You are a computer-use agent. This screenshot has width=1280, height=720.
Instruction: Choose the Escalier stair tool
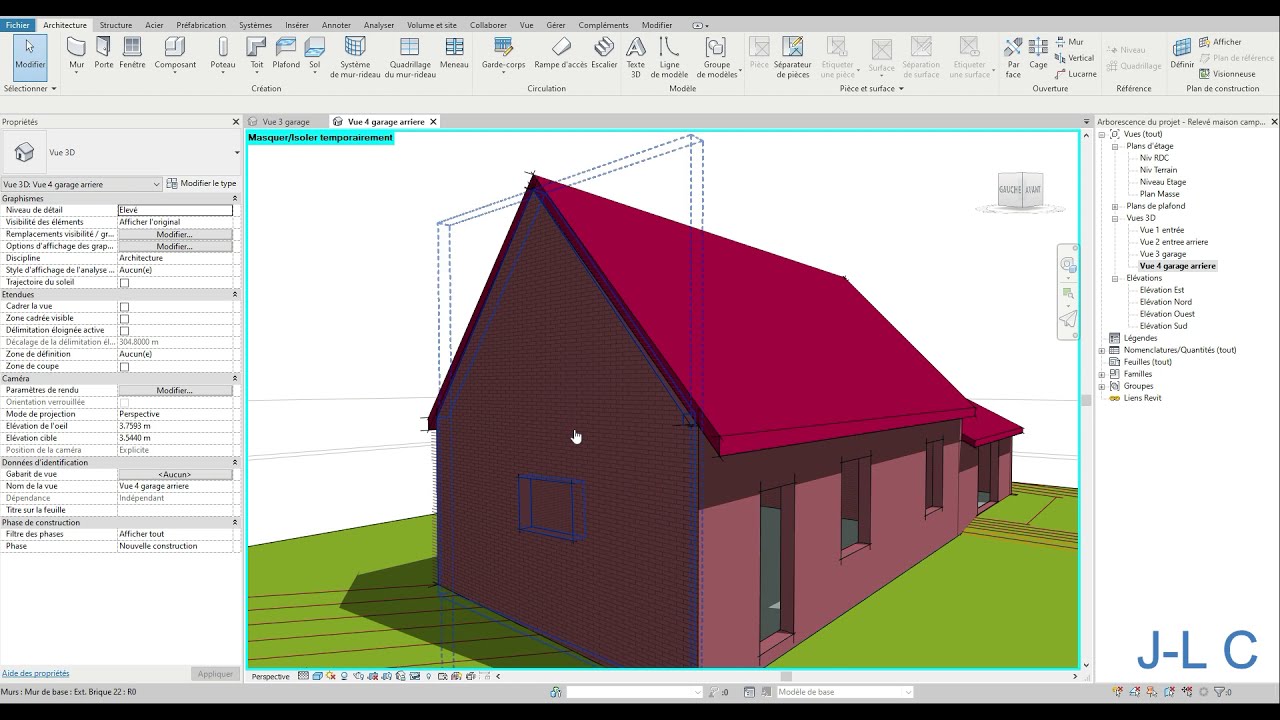tap(604, 54)
